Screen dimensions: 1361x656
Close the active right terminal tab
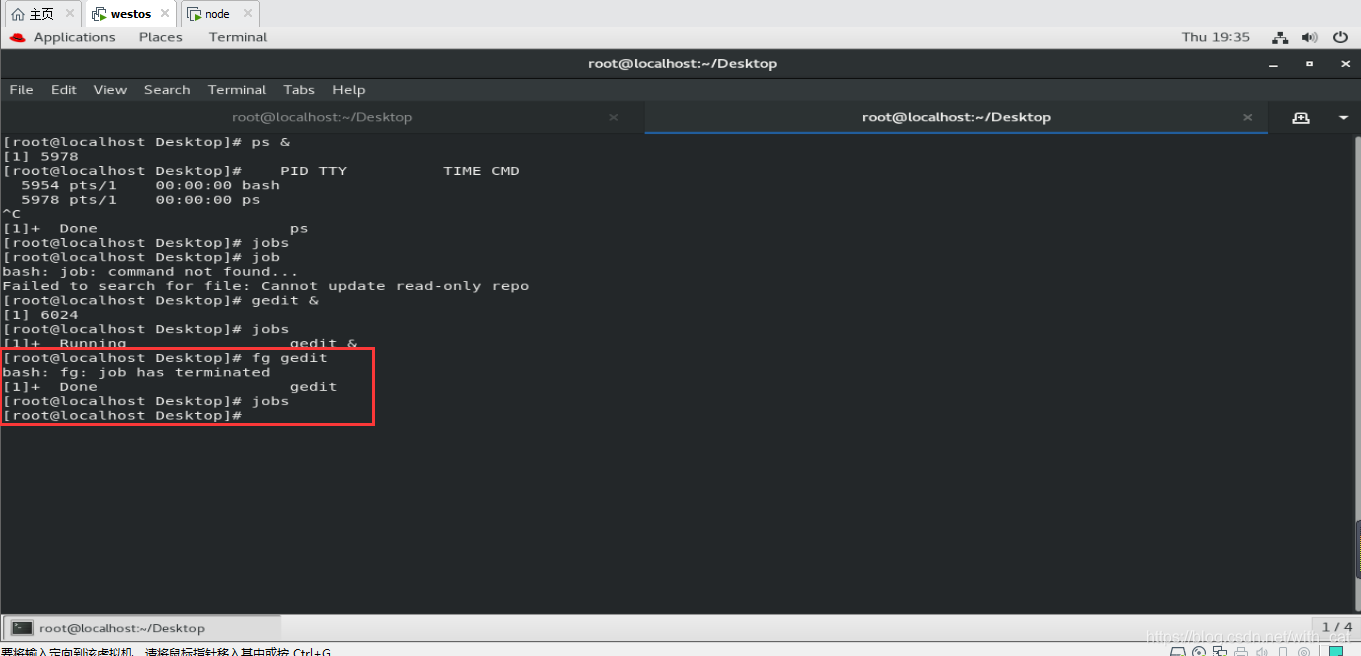pyautogui.click(x=1247, y=117)
